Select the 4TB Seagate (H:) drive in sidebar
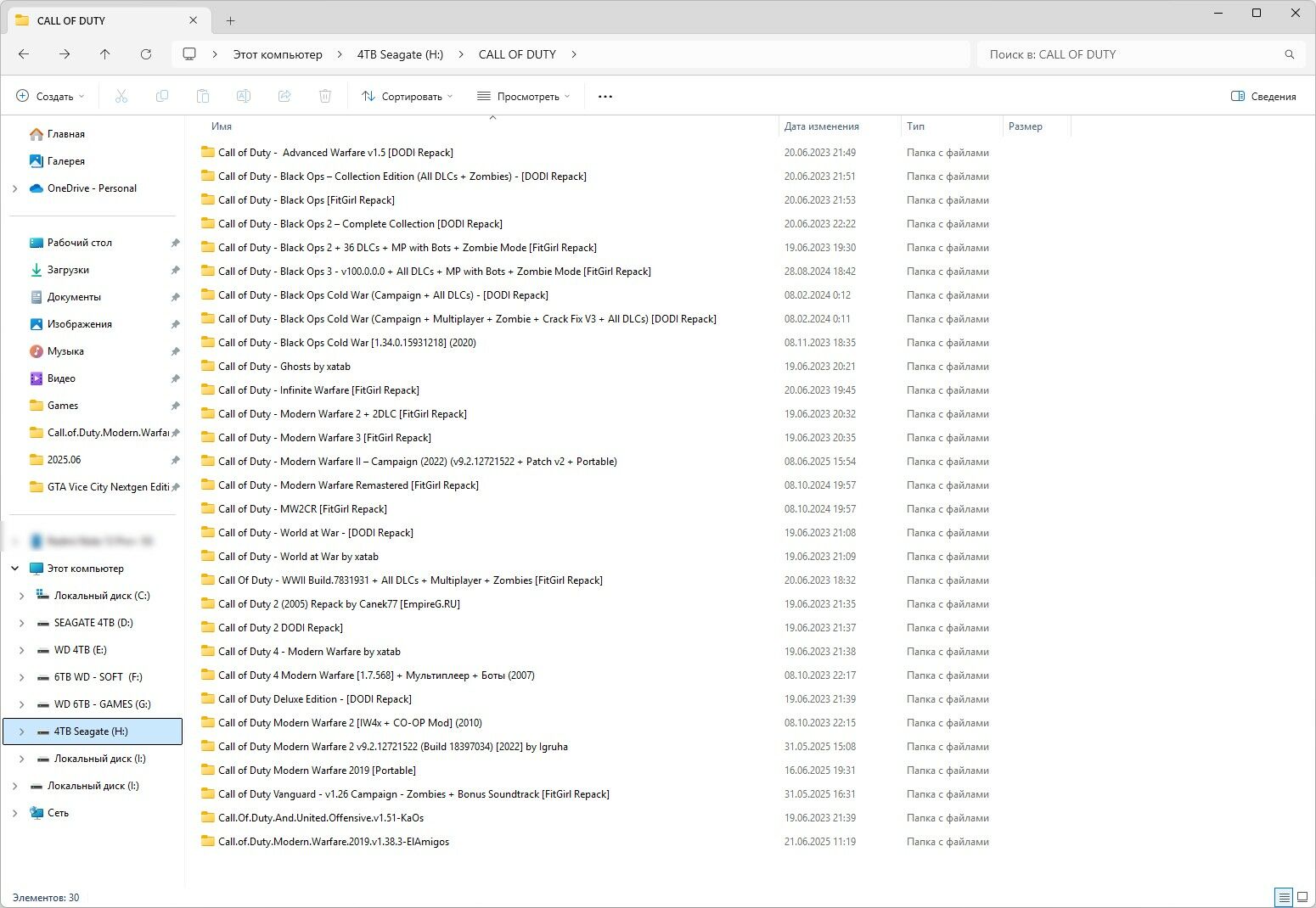Viewport: 1316px width, 908px height. click(x=93, y=731)
